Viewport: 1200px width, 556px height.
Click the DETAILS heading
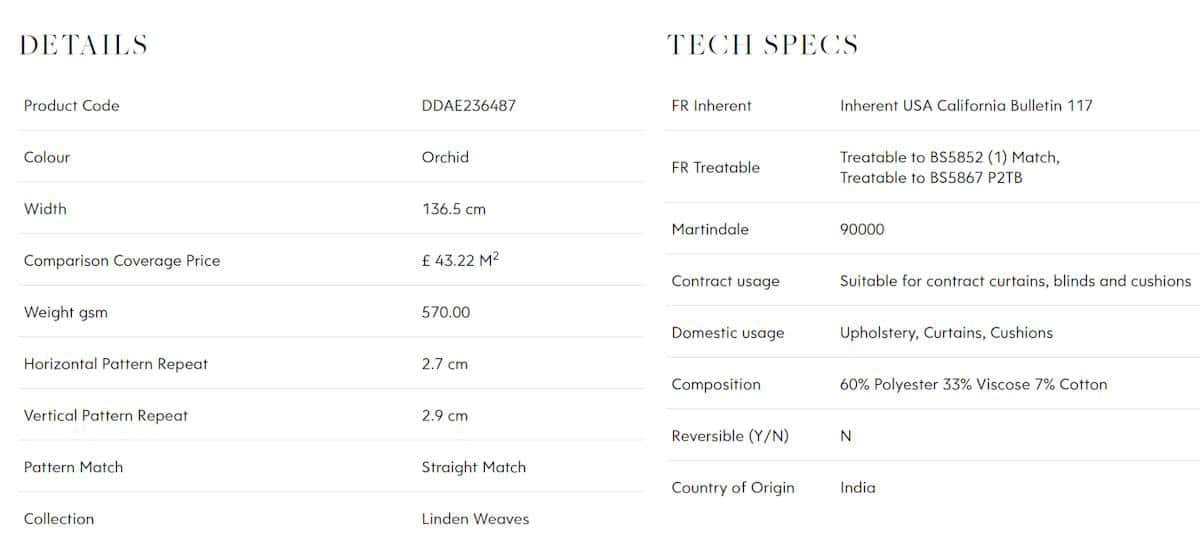click(x=84, y=45)
